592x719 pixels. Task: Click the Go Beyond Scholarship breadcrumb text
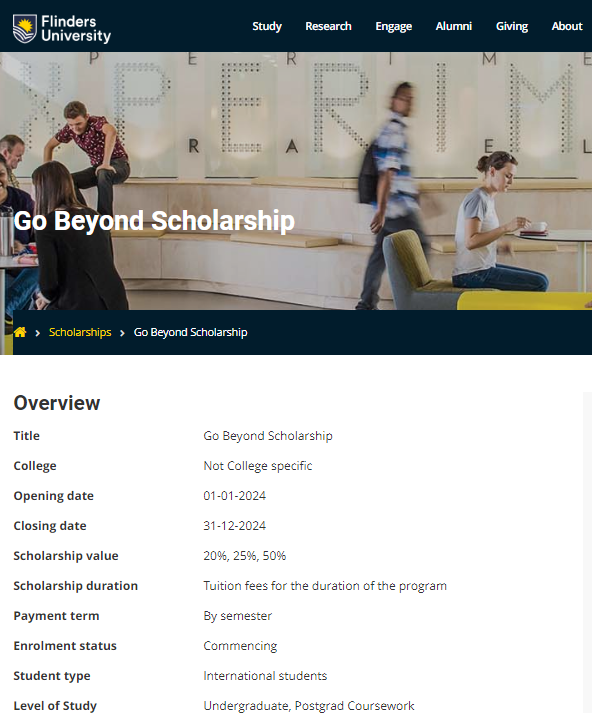tap(190, 332)
